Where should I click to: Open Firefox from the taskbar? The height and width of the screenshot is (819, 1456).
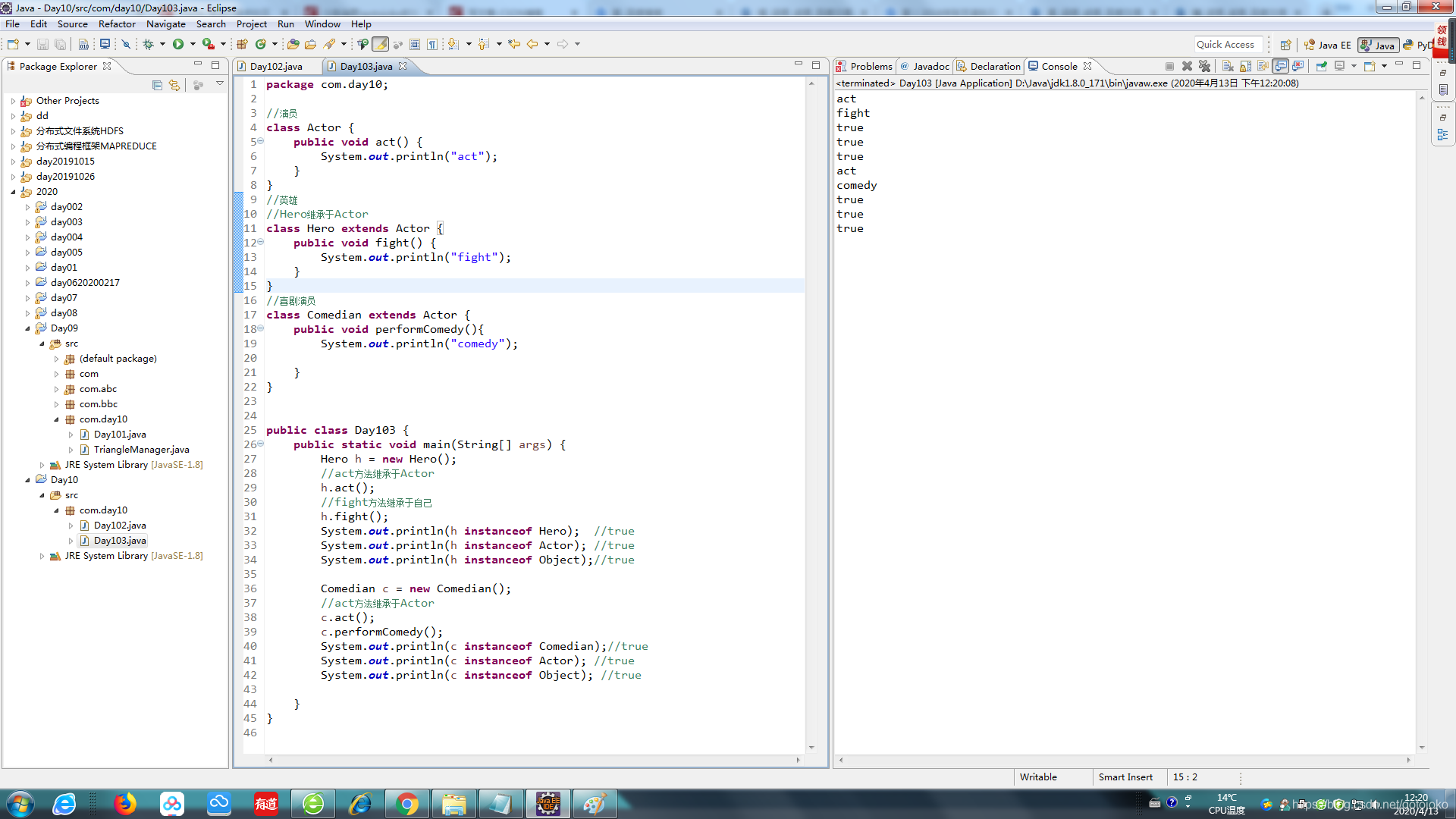(x=125, y=804)
